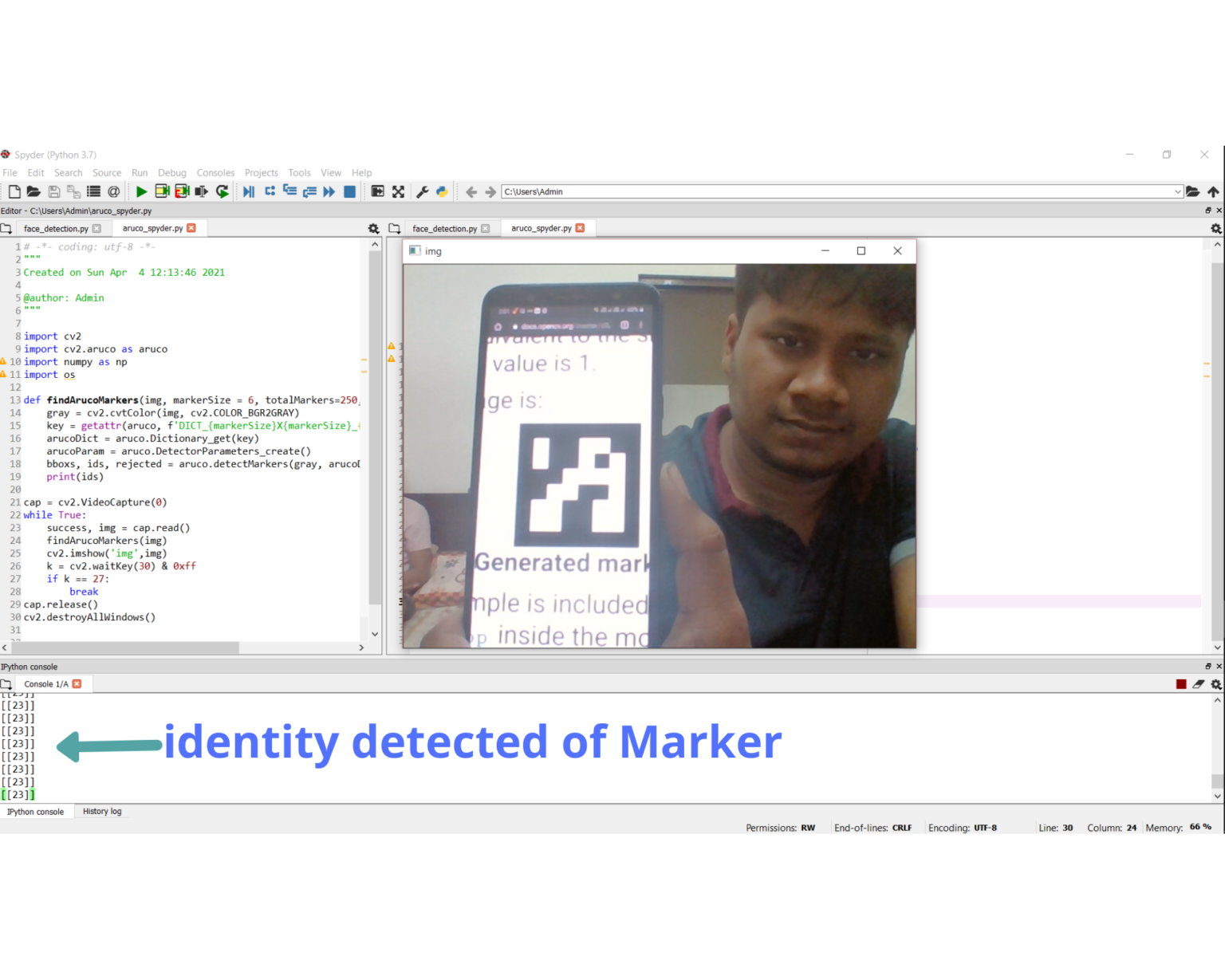Click the Run current cell icon
The width and height of the screenshot is (1225, 980).
[x=162, y=191]
